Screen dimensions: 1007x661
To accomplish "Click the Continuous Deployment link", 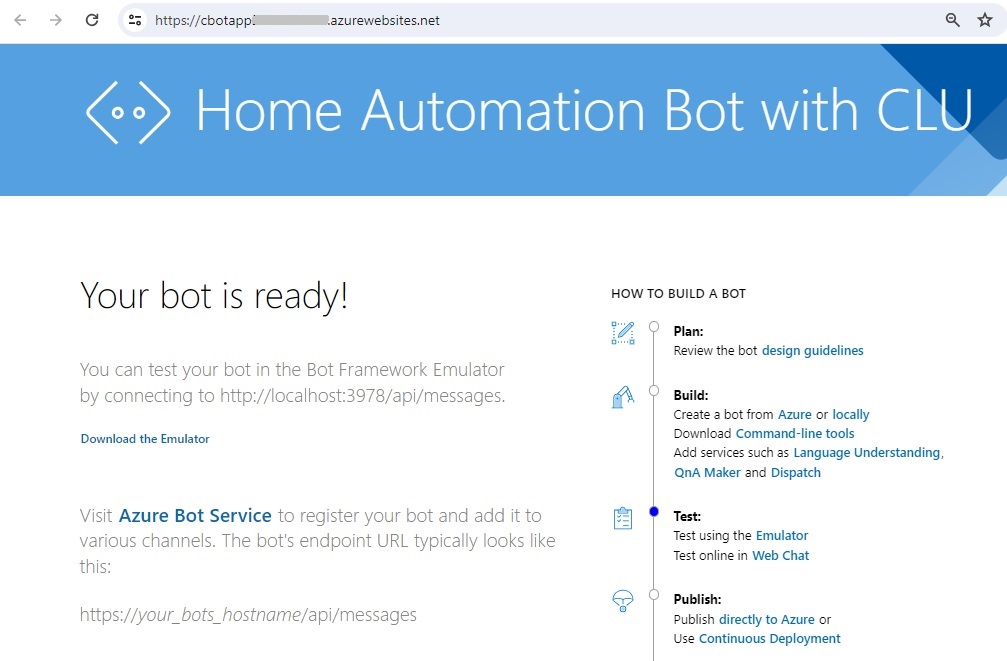I will 769,639.
